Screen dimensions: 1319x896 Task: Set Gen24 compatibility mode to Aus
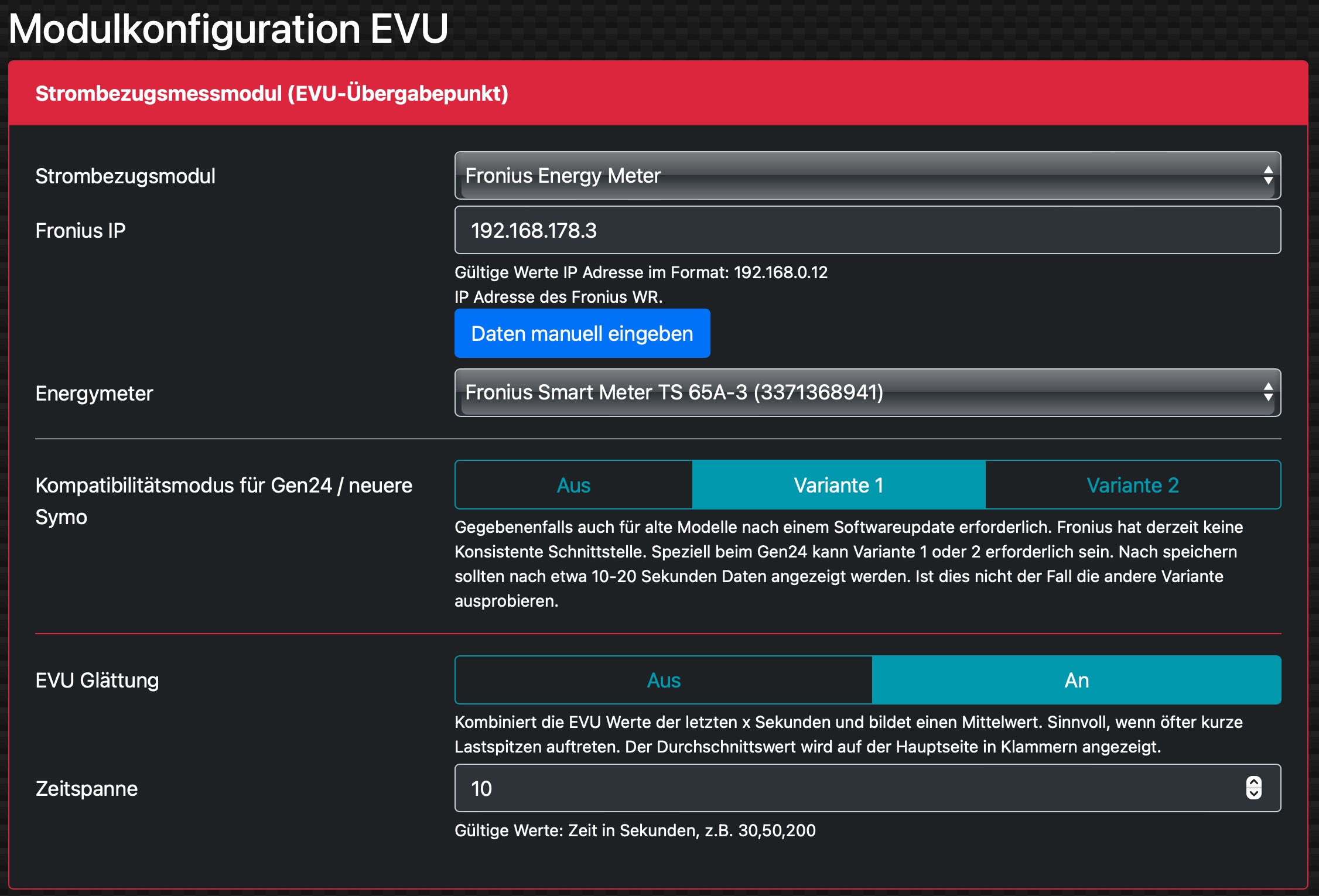pos(573,485)
